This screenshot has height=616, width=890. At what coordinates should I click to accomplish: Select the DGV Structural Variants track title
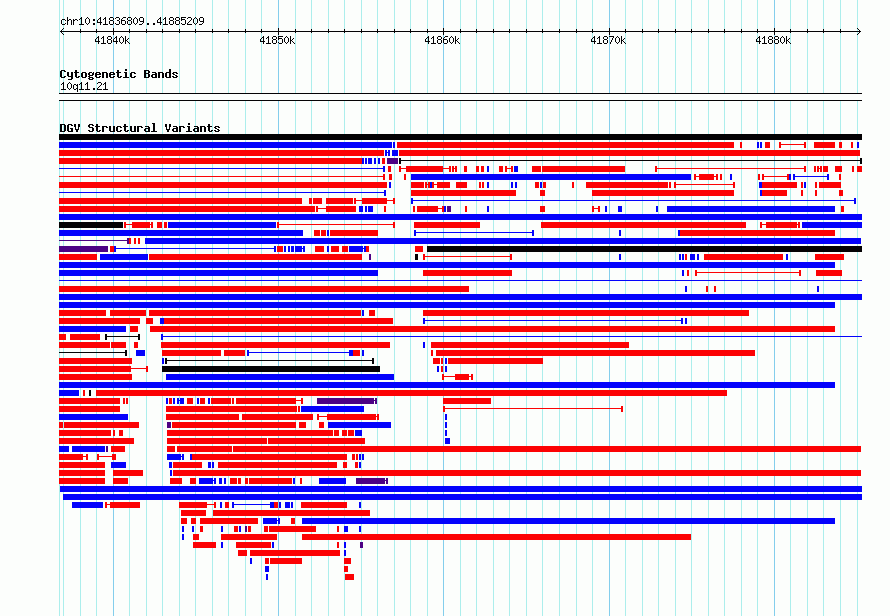click(x=140, y=128)
